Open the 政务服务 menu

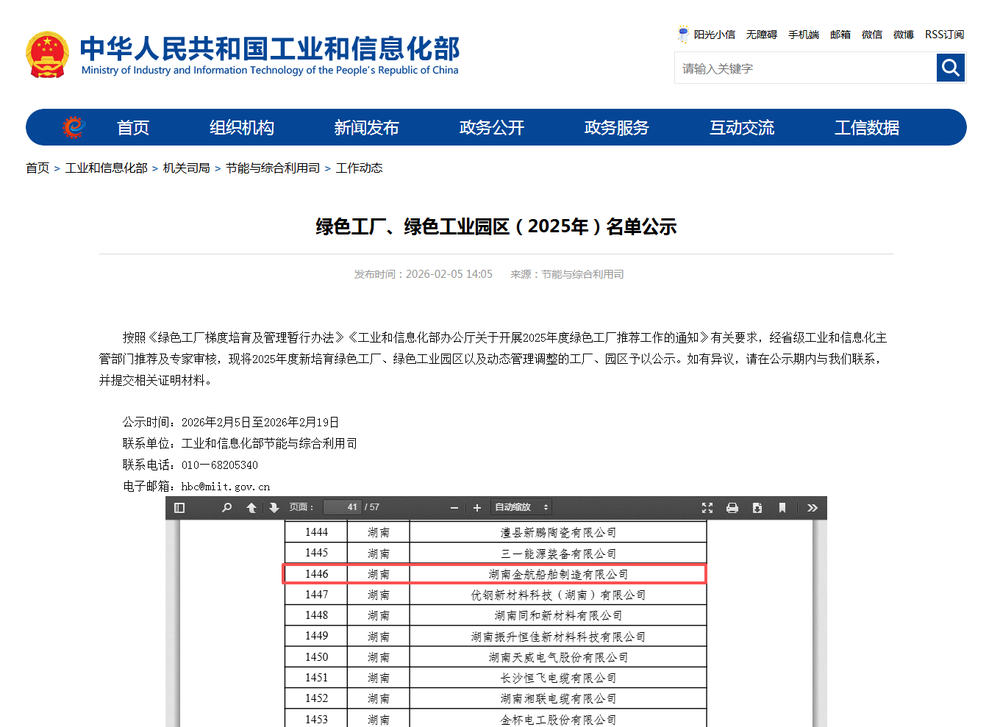(617, 128)
